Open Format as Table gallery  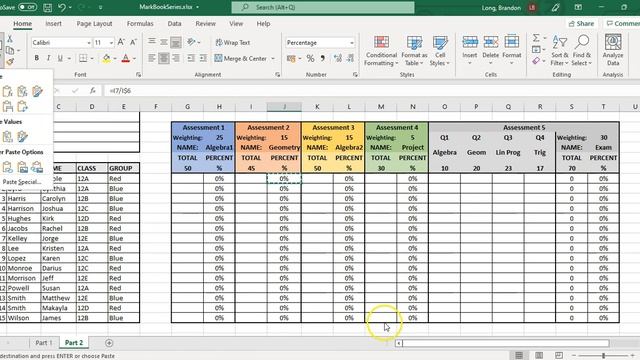[414, 51]
